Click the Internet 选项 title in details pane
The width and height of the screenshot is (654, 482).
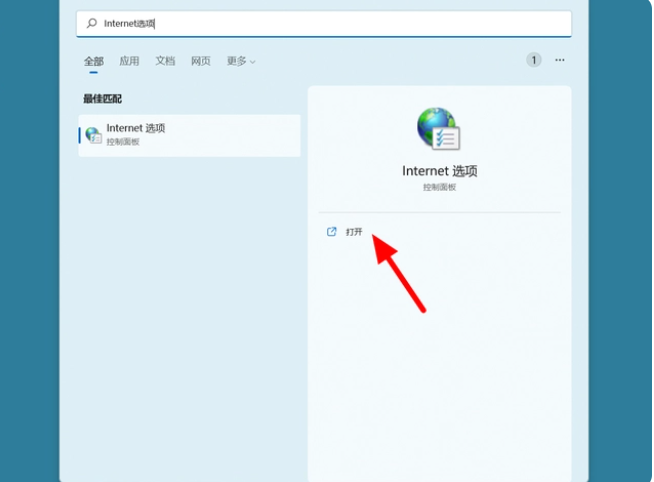point(440,171)
